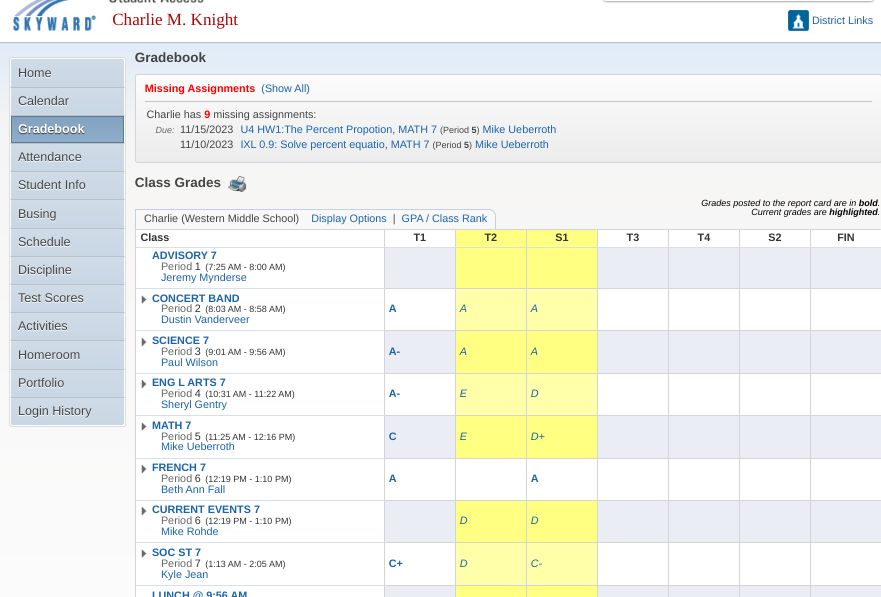Open the Display Options link

tap(348, 219)
